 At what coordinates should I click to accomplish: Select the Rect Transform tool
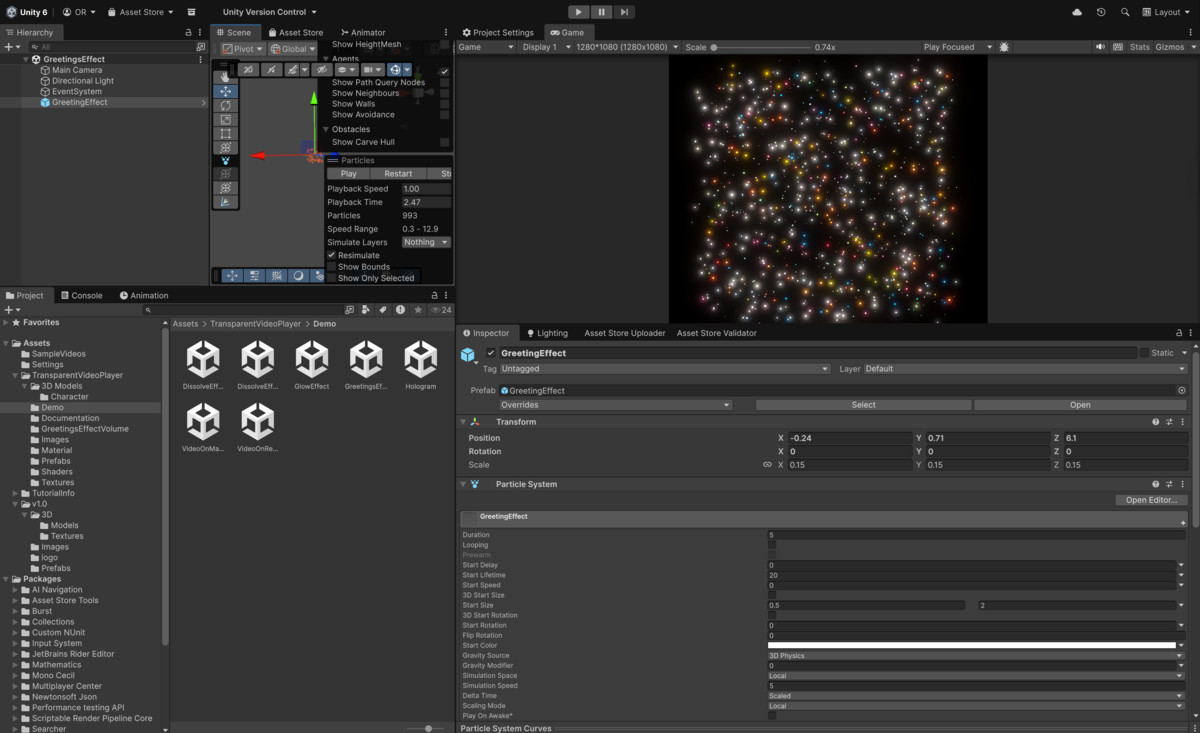pos(225,131)
